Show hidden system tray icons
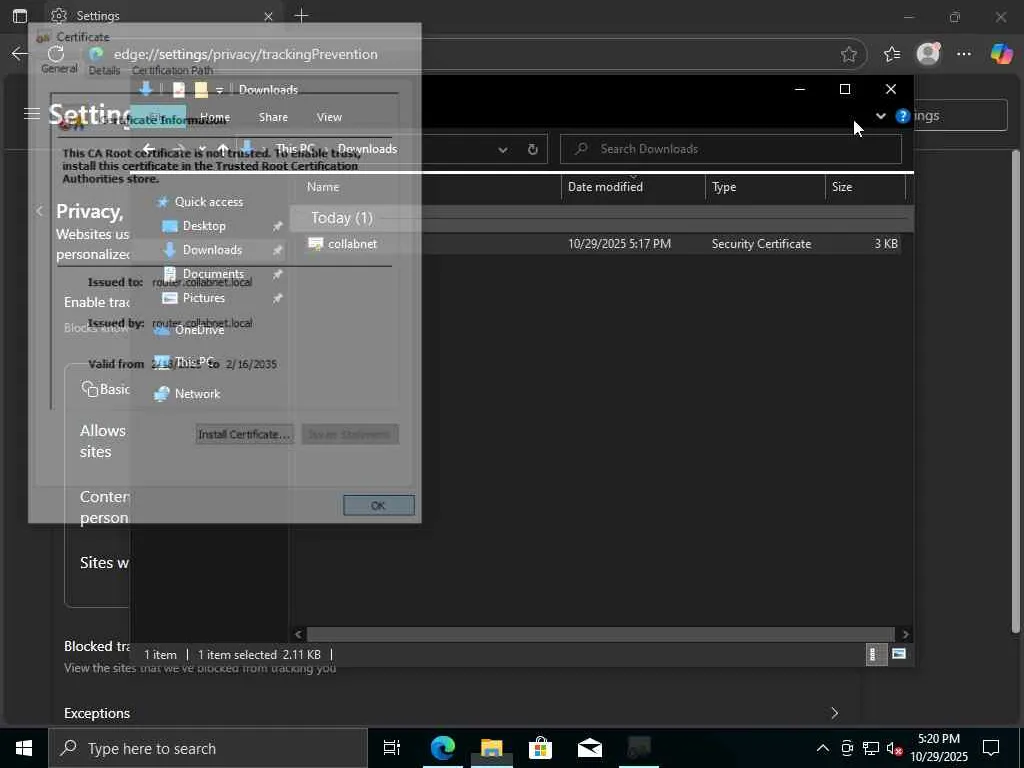 823,748
